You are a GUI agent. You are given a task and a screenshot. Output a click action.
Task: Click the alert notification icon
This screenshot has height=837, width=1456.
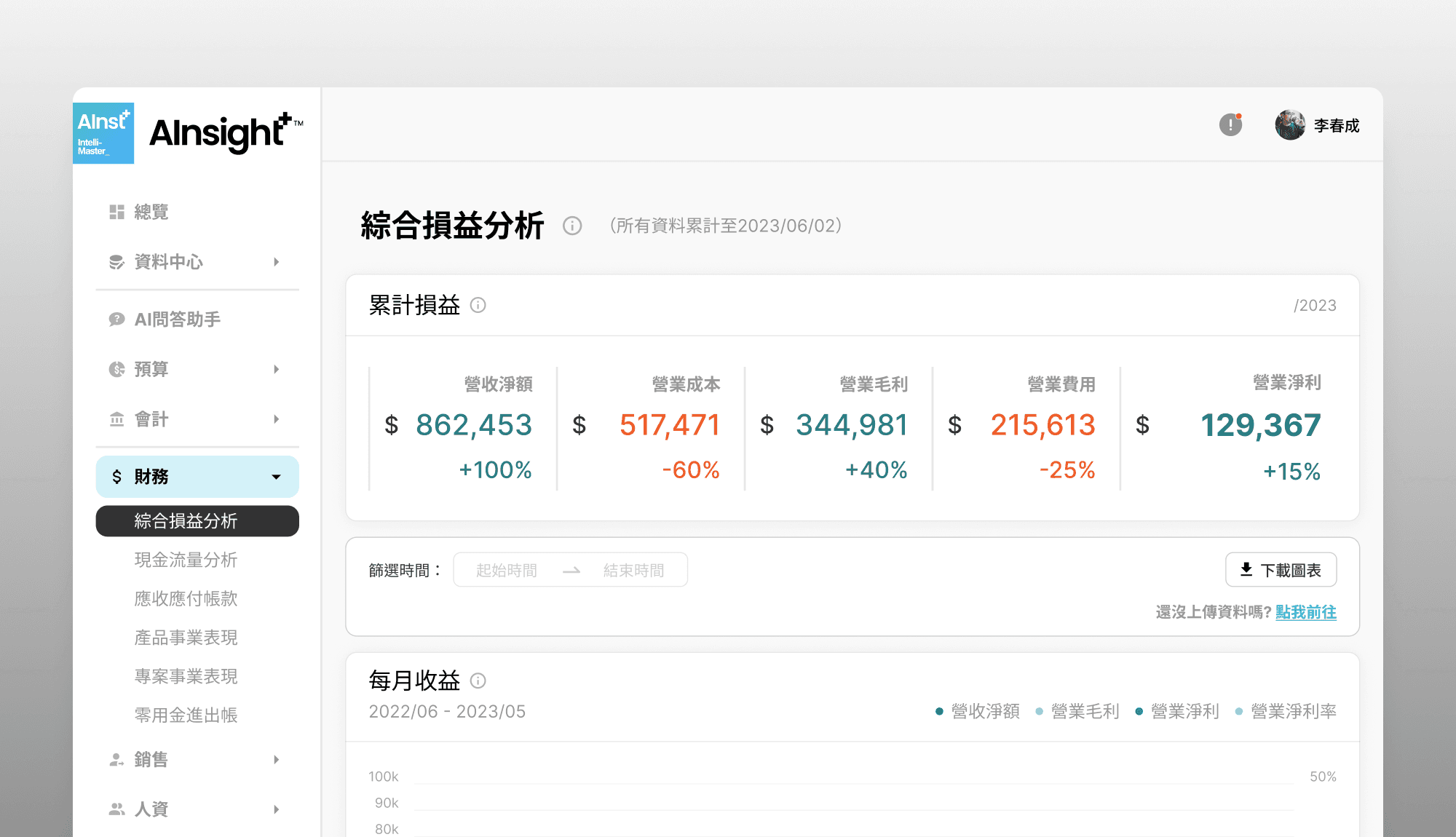click(x=1230, y=125)
